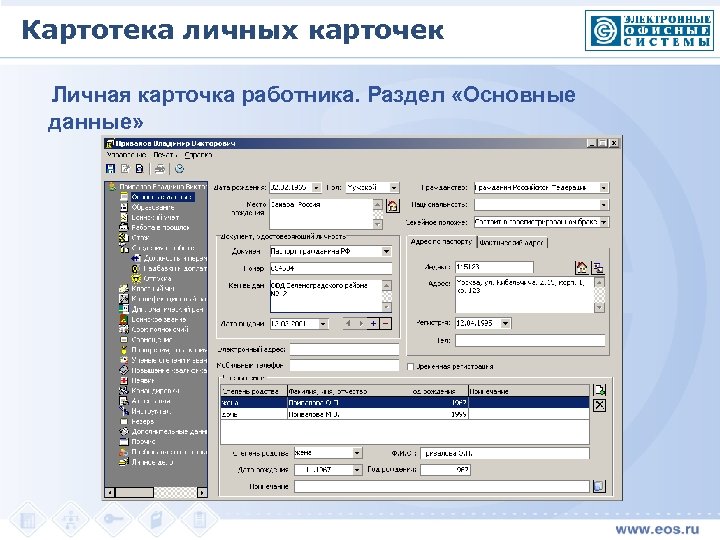Click previous document left arrow
Image resolution: width=720 pixels, height=540 pixels.
pyautogui.click(x=348, y=324)
